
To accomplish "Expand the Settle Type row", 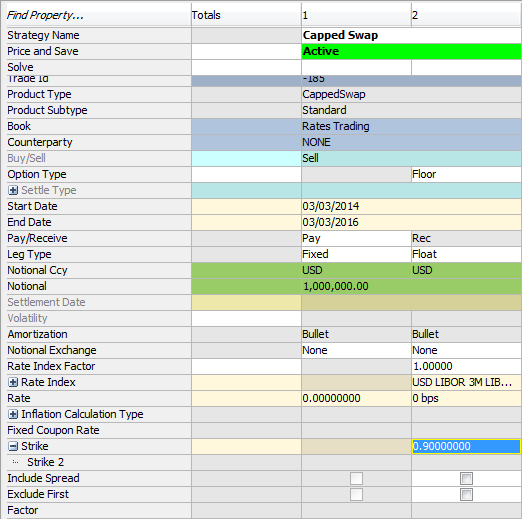I will (x=13, y=190).
